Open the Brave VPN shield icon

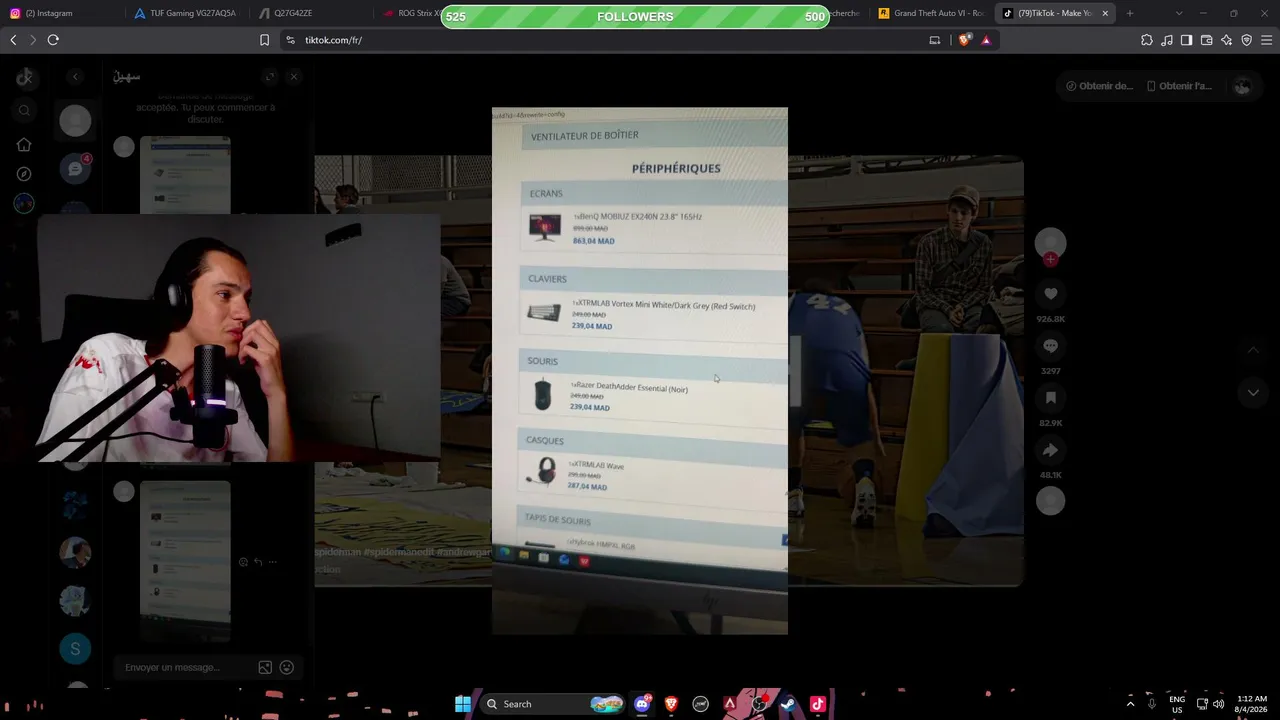1246,40
